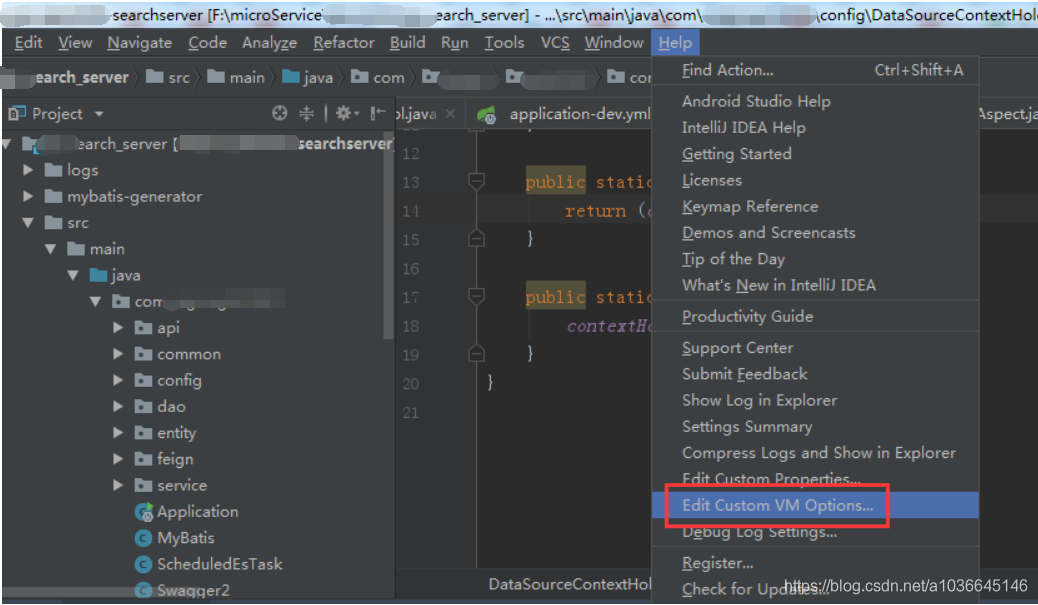Open the Analyze menu
1038x605 pixels.
point(269,42)
